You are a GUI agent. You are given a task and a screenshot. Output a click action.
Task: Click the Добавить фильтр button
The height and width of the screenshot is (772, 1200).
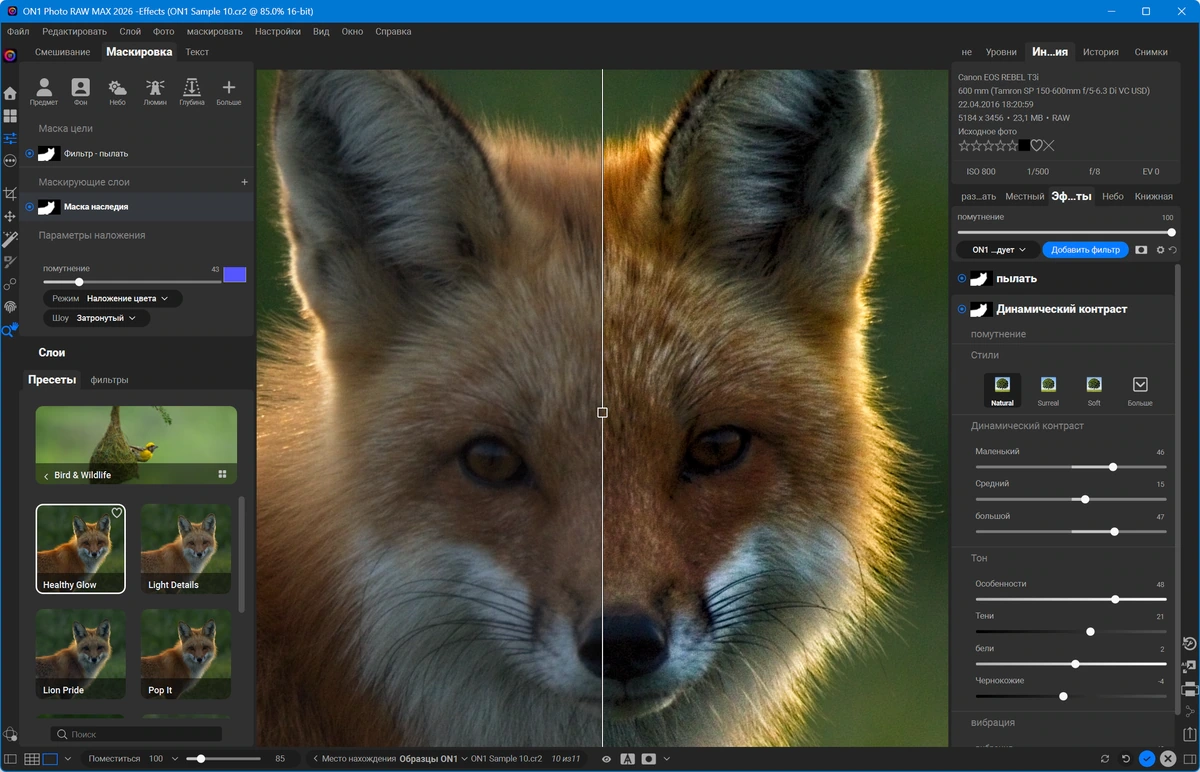coord(1085,250)
